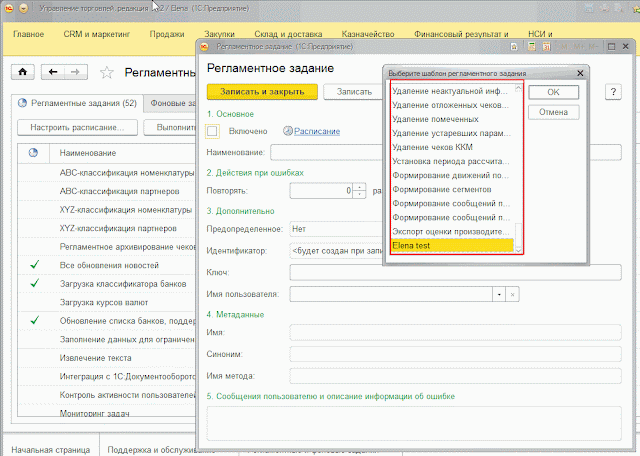This screenshot has height=456, width=640.
Task: Click Записать и закрыть button
Action: coord(262,91)
